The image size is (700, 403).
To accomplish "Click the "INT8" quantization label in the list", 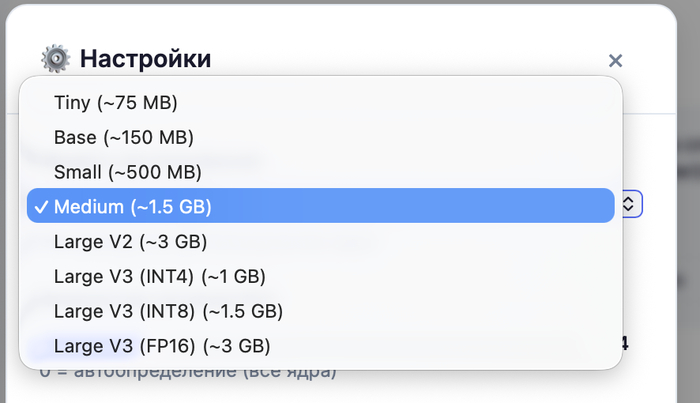I will (x=166, y=311).
